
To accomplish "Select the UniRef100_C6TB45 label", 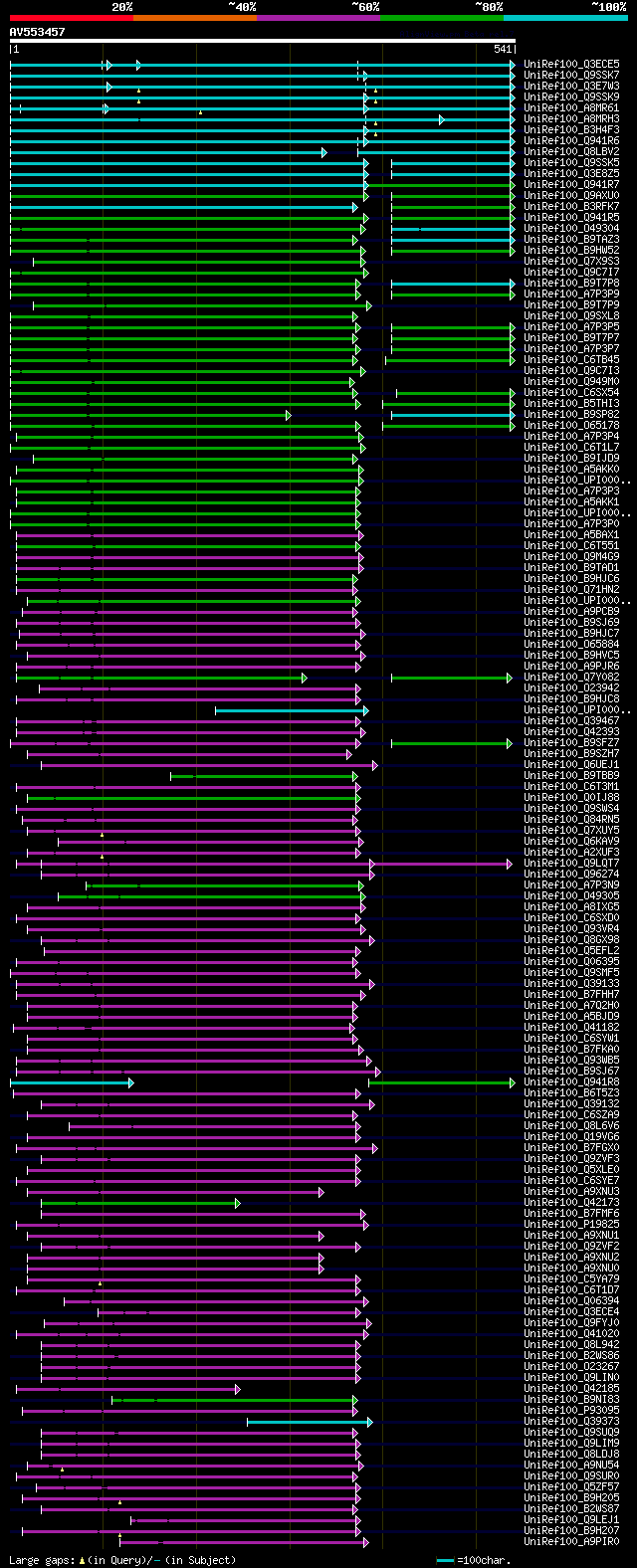I will click(x=571, y=360).
